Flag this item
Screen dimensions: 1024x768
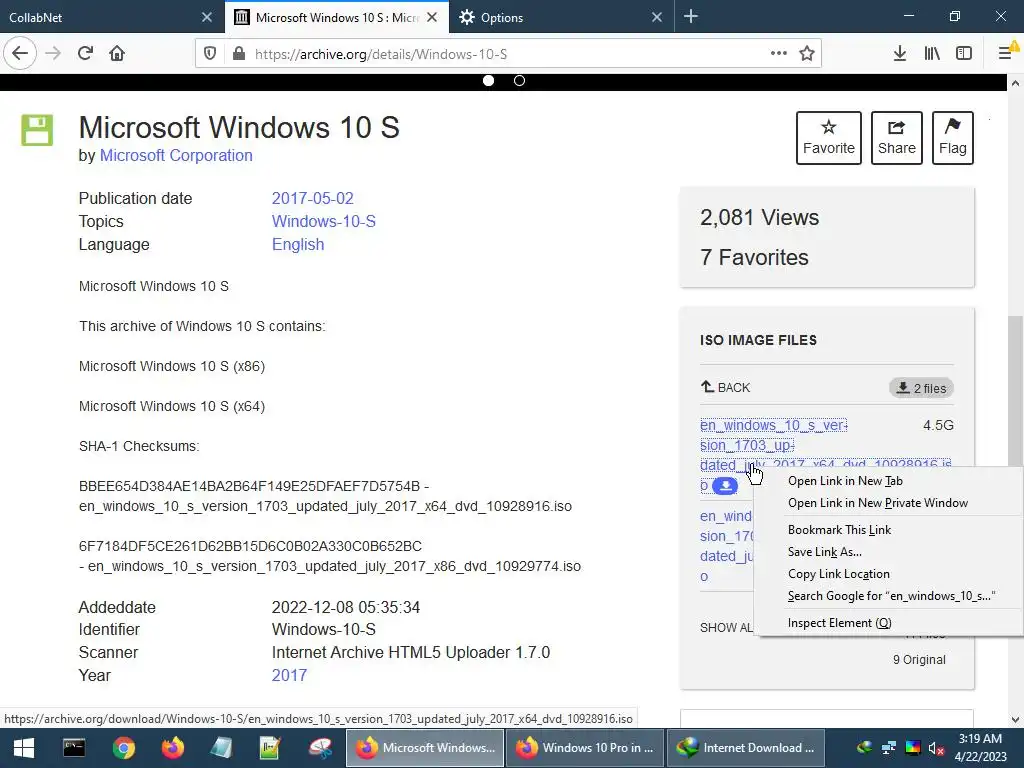[952, 138]
